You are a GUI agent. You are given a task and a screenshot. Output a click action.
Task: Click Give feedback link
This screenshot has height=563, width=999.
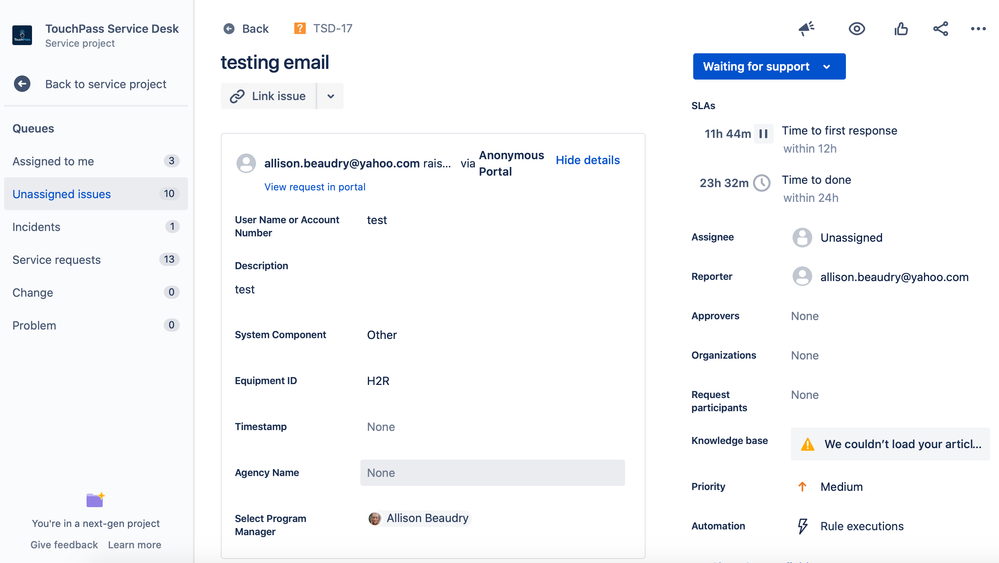[64, 545]
